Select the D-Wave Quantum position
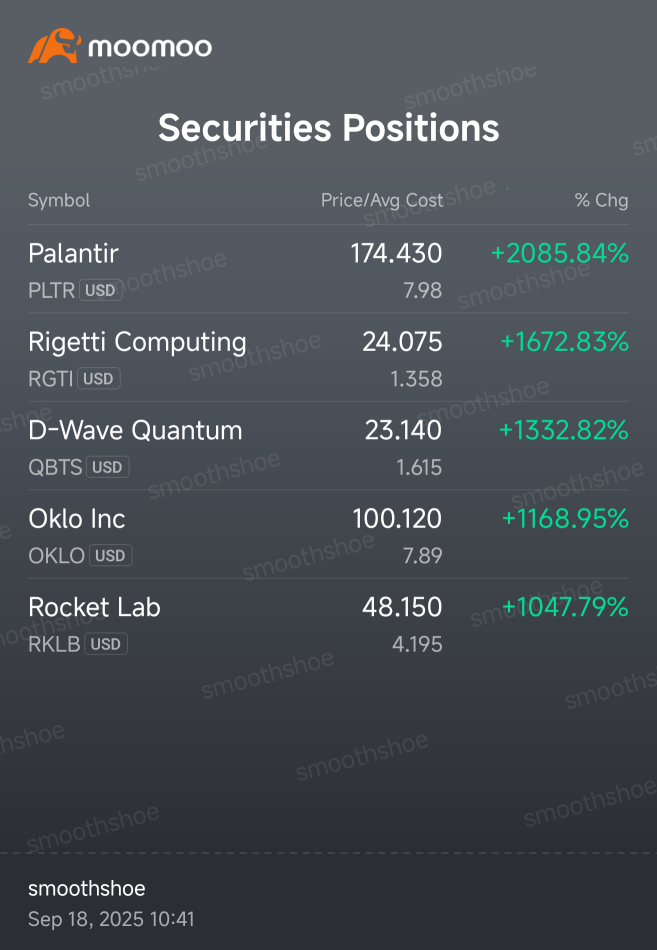Viewport: 657px width, 950px height. [x=135, y=431]
